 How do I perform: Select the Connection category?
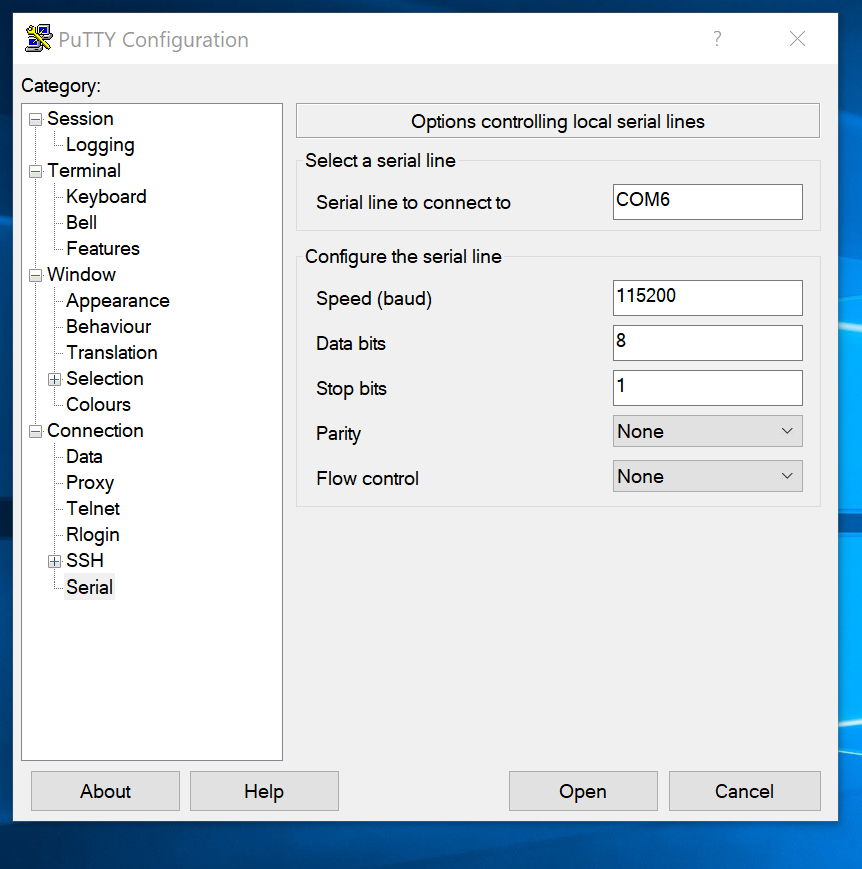[x=95, y=431]
